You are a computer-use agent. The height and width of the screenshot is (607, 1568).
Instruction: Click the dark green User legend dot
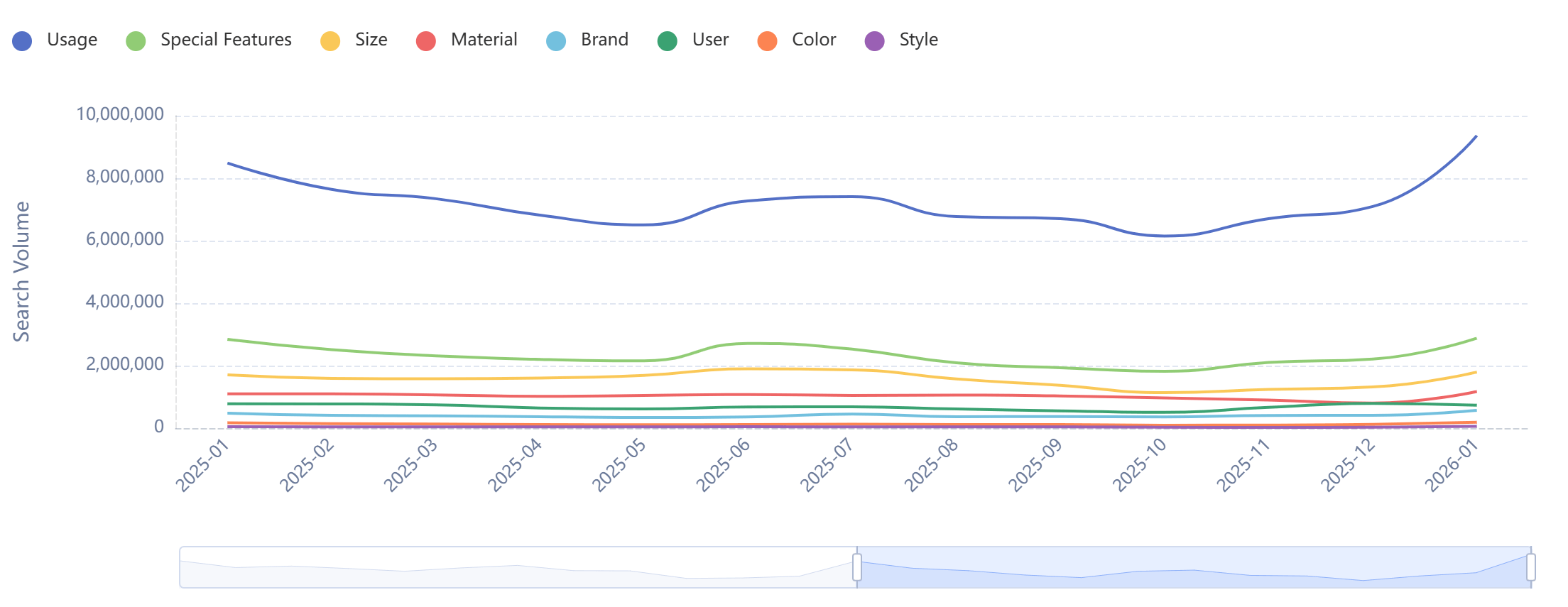tap(668, 41)
